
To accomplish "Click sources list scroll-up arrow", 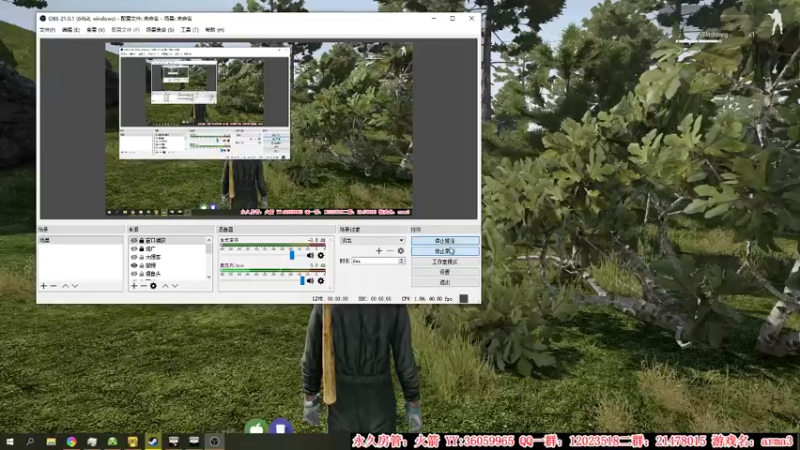I will (209, 240).
